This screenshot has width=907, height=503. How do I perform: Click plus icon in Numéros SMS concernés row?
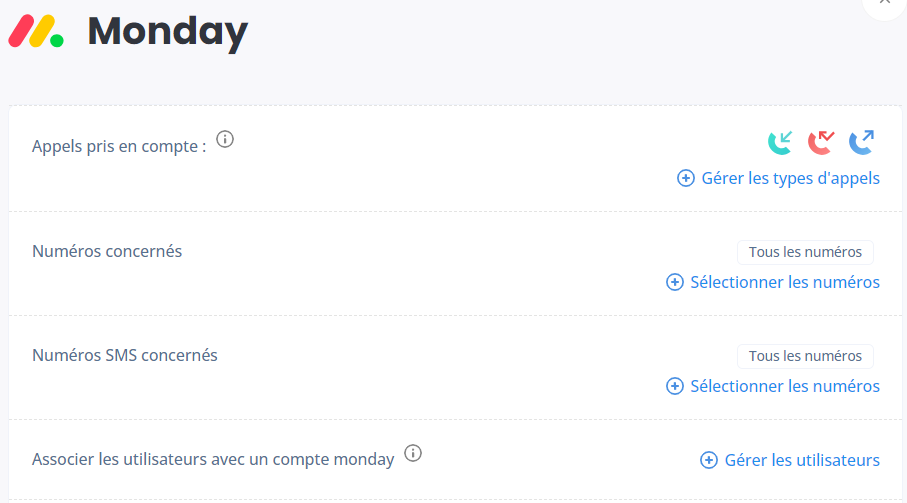(675, 386)
